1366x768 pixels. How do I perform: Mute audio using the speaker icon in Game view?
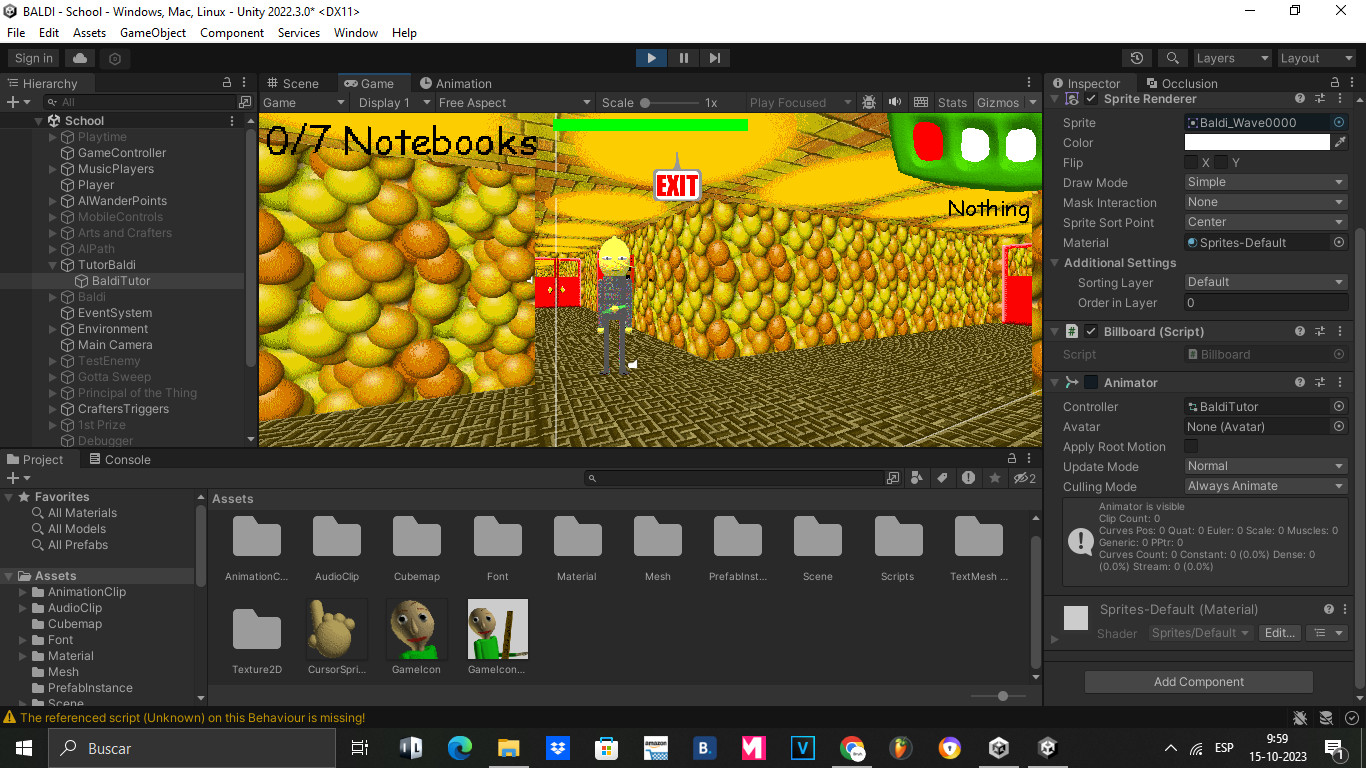coord(895,102)
